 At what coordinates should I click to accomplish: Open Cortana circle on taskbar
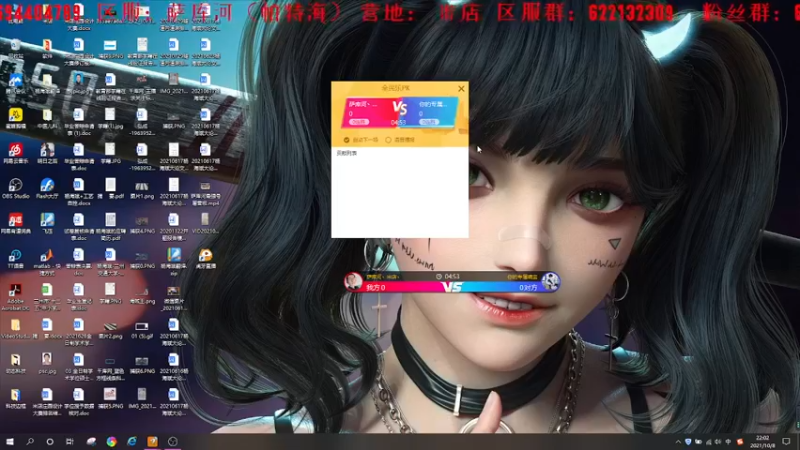(x=49, y=442)
